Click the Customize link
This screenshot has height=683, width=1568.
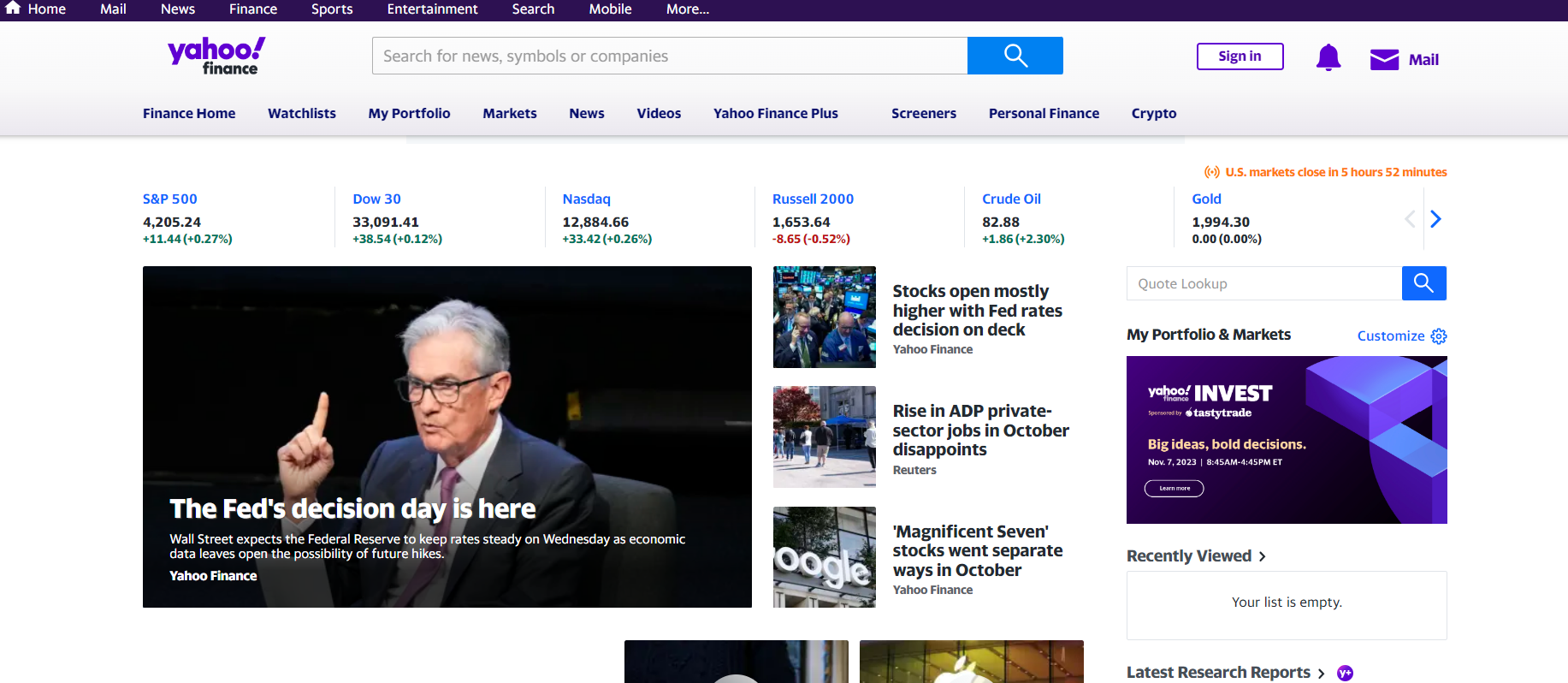pyautogui.click(x=1391, y=336)
